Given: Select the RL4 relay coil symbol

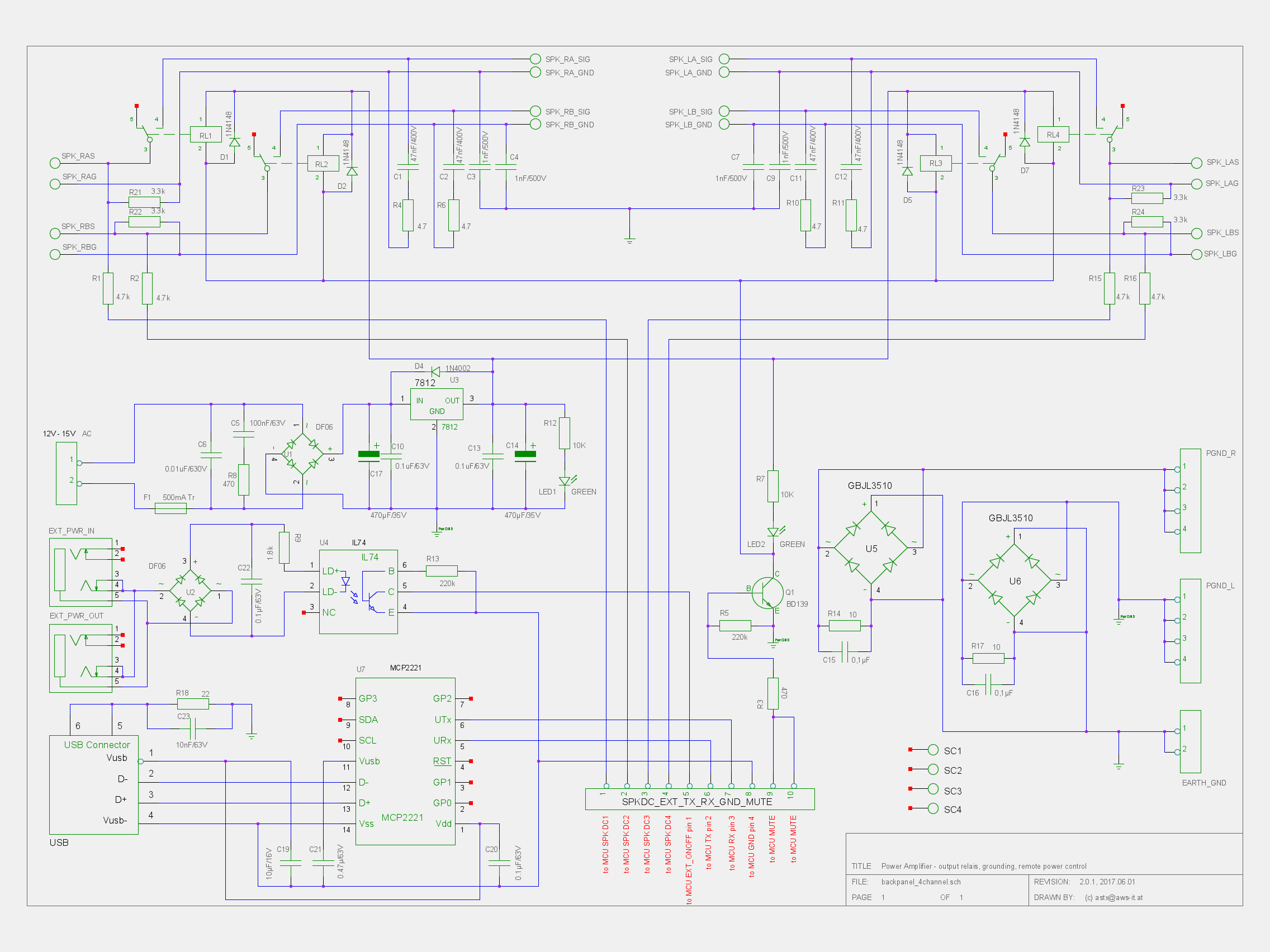Looking at the screenshot, I should point(1053,135).
